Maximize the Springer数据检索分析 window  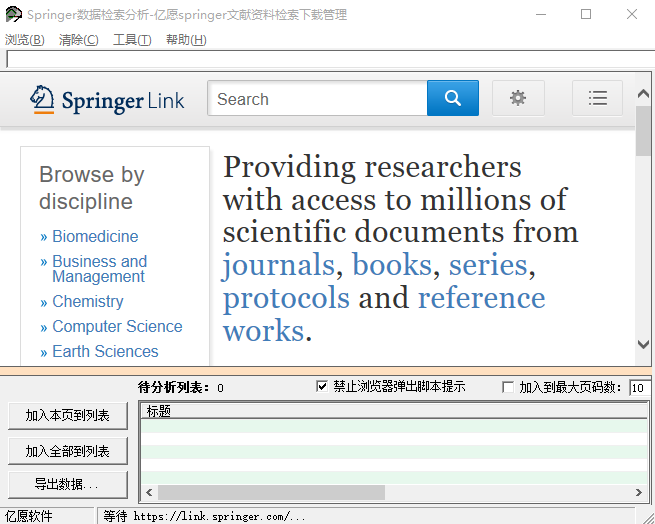click(586, 14)
